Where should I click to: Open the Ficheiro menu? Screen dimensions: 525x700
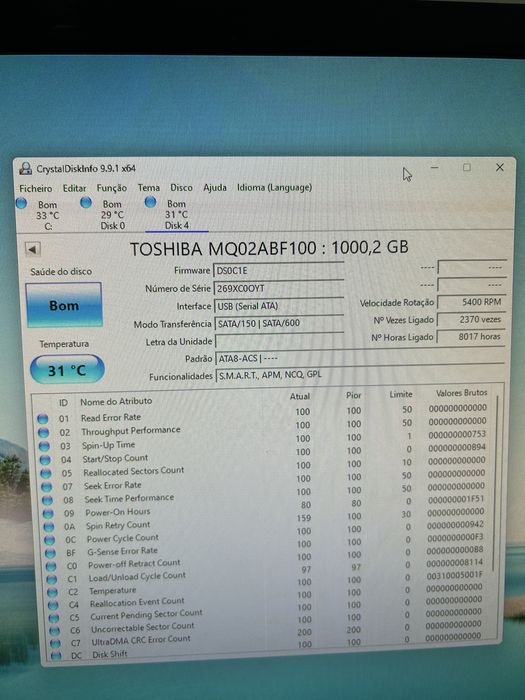point(36,188)
